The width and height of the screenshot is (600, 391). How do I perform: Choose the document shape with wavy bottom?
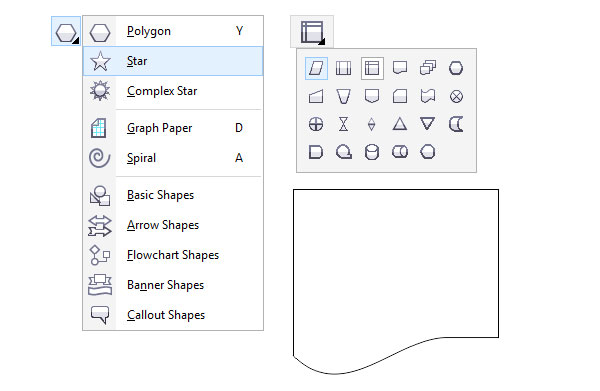[x=400, y=68]
